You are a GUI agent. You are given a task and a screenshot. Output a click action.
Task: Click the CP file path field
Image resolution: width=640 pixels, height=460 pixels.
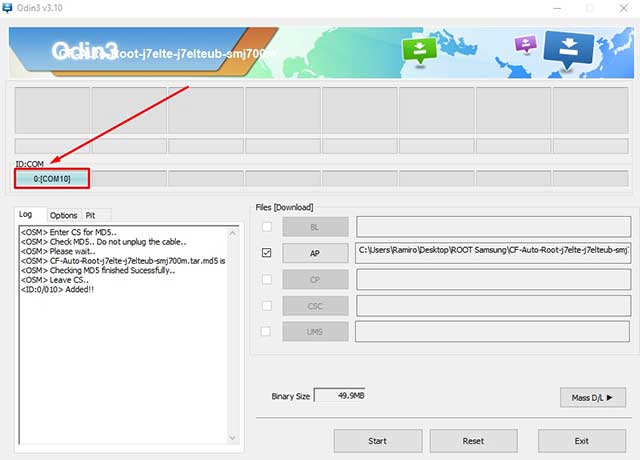pyautogui.click(x=493, y=279)
